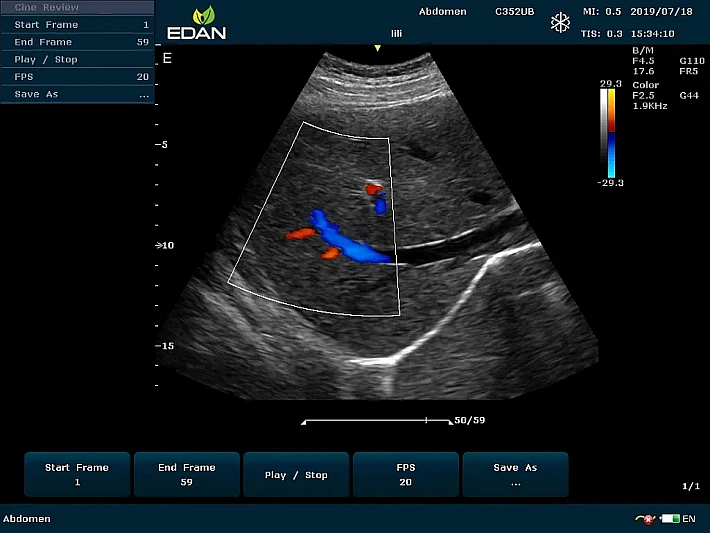Click the F2.5 color frequency value
The width and height of the screenshot is (710, 533).
[x=643, y=96]
